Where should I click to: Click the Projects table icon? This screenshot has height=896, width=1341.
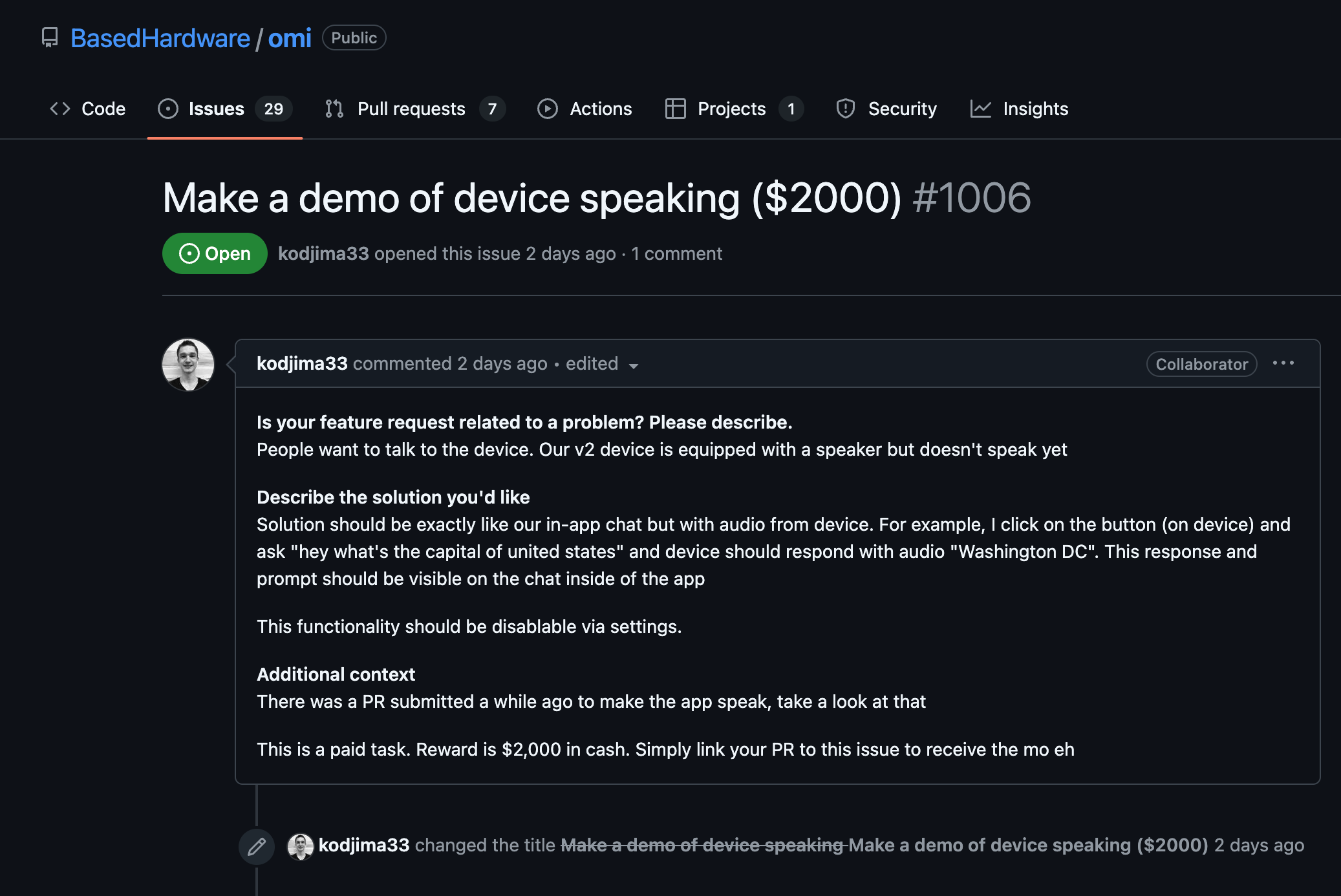tap(675, 109)
